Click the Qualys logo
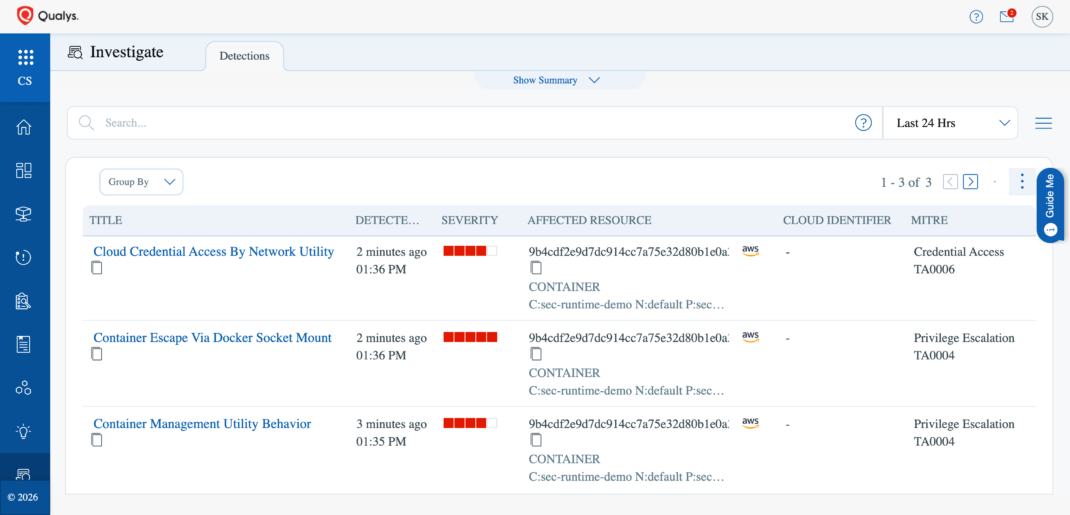1070x515 pixels. point(47,15)
